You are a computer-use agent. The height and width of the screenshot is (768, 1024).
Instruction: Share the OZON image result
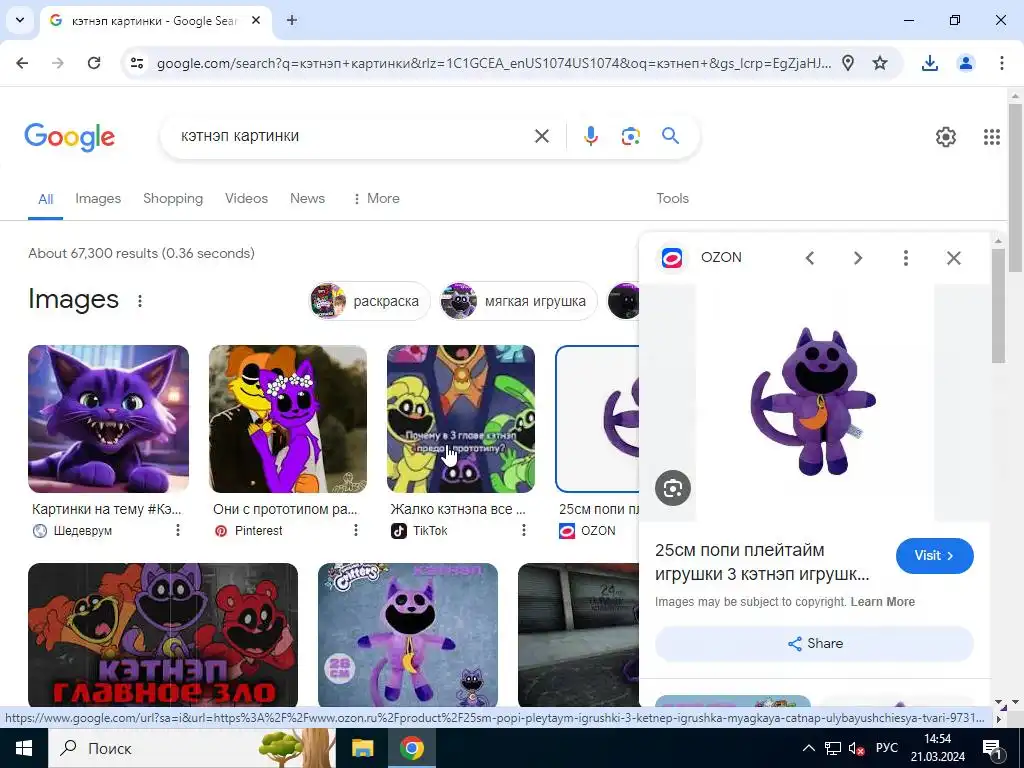814,643
